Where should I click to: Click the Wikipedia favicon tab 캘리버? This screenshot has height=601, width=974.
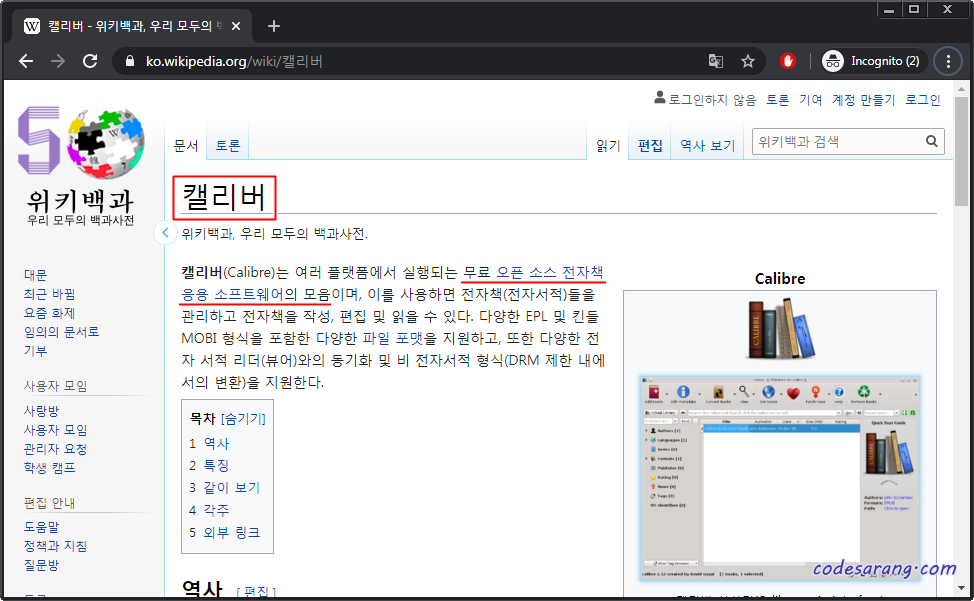click(130, 26)
